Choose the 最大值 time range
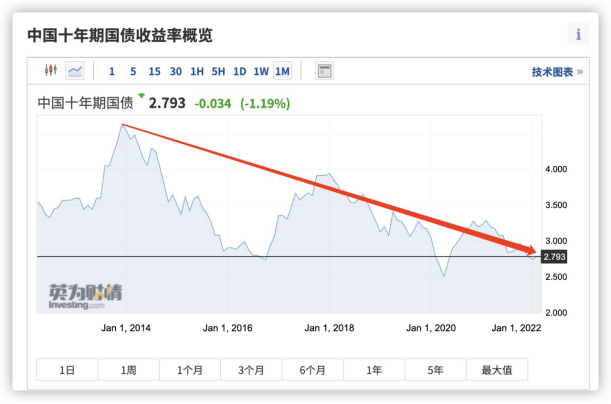 click(x=497, y=370)
